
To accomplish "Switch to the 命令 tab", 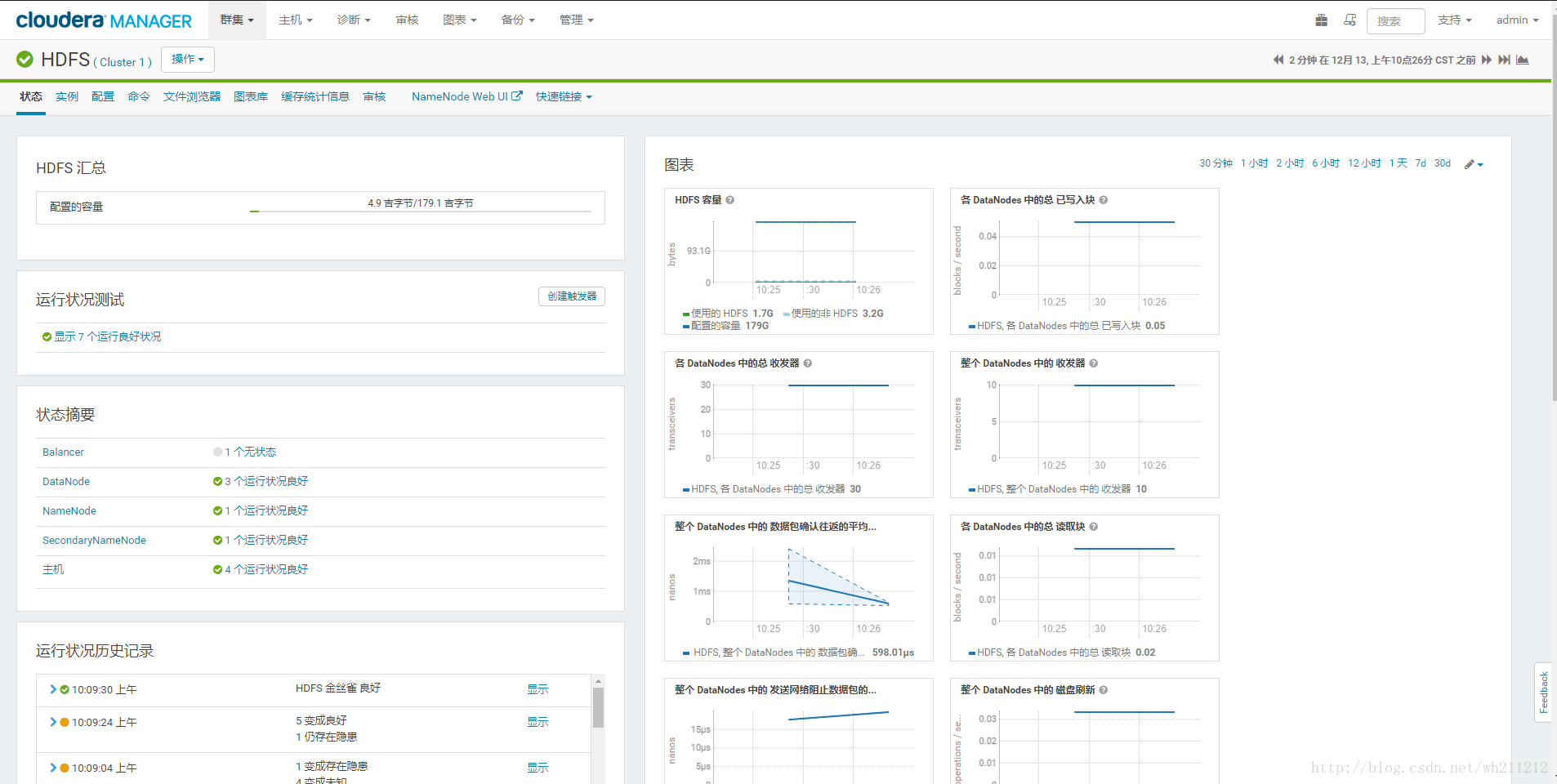I will pyautogui.click(x=139, y=96).
